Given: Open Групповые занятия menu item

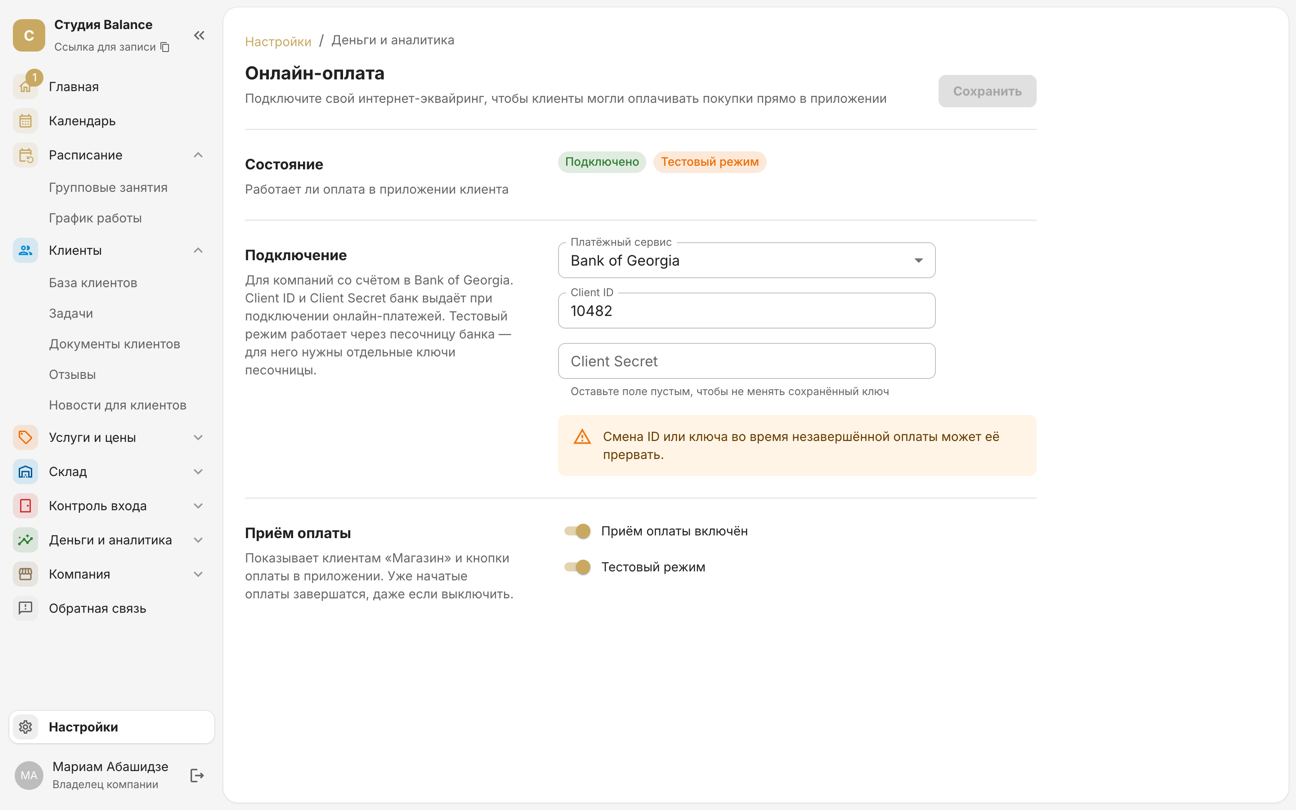Looking at the screenshot, I should 108,187.
